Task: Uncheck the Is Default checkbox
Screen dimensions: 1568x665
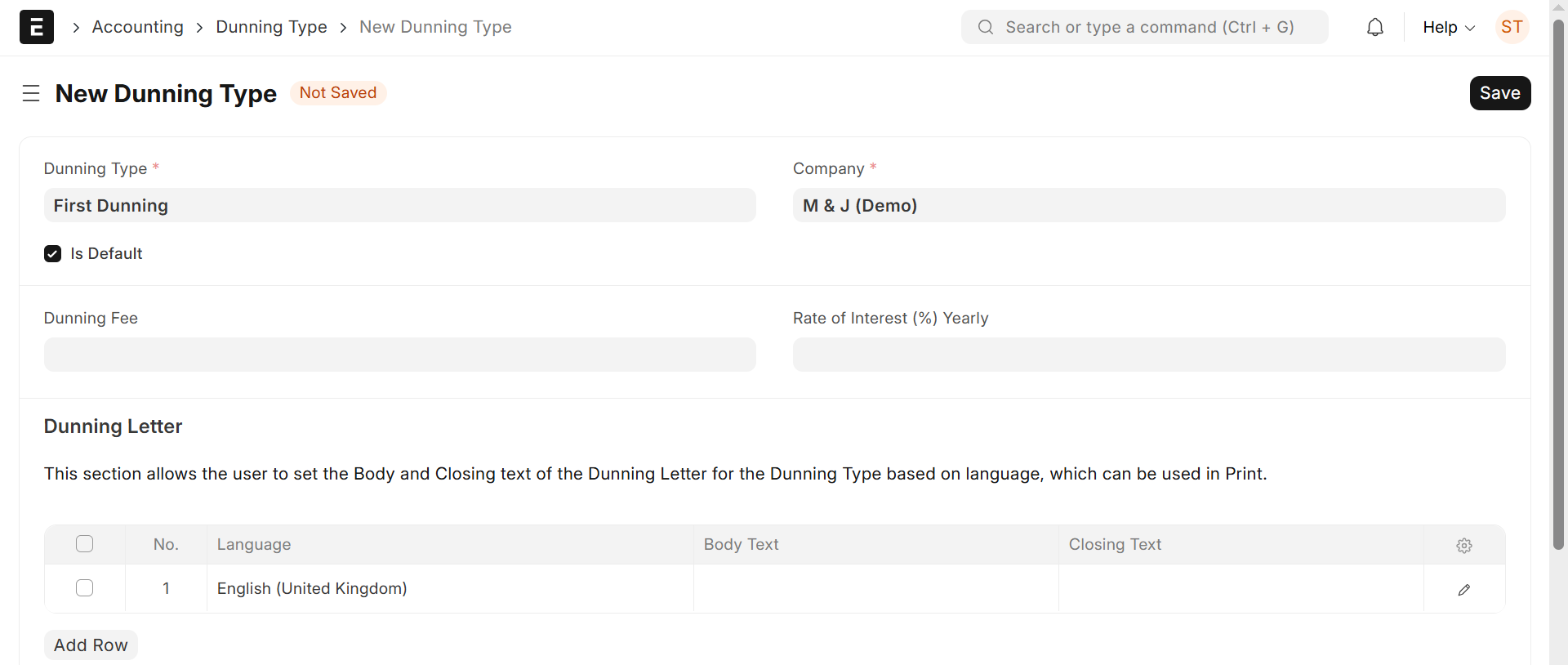Action: (53, 254)
